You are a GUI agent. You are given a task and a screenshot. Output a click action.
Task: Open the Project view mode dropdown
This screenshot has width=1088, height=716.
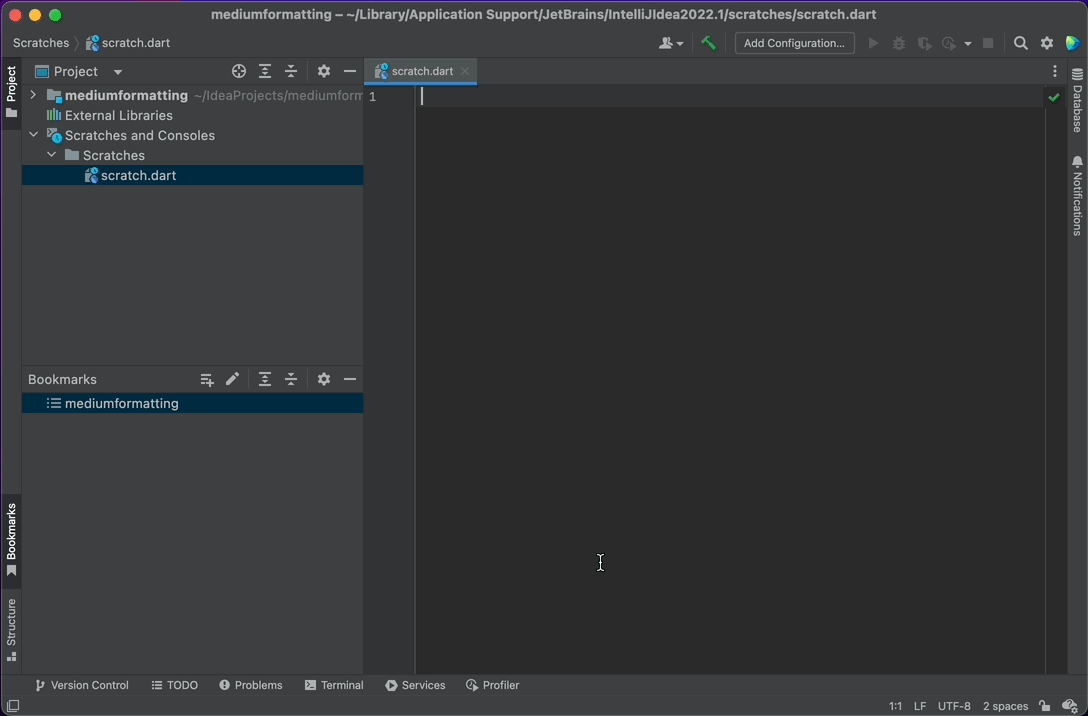coord(117,71)
